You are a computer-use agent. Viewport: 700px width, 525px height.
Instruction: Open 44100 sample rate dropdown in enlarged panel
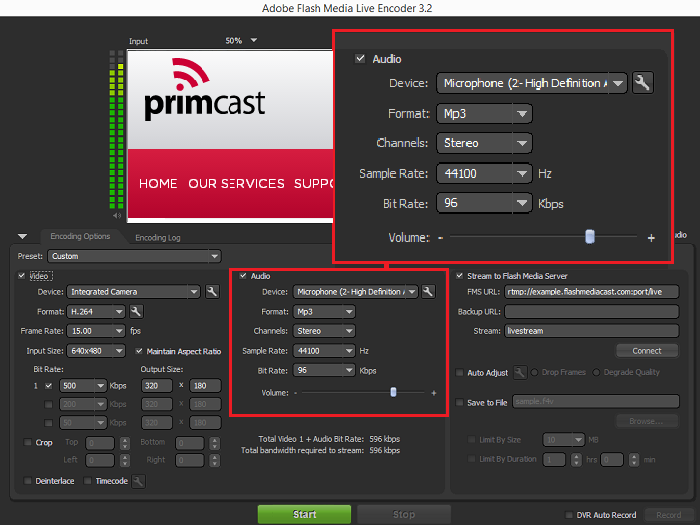click(x=484, y=173)
